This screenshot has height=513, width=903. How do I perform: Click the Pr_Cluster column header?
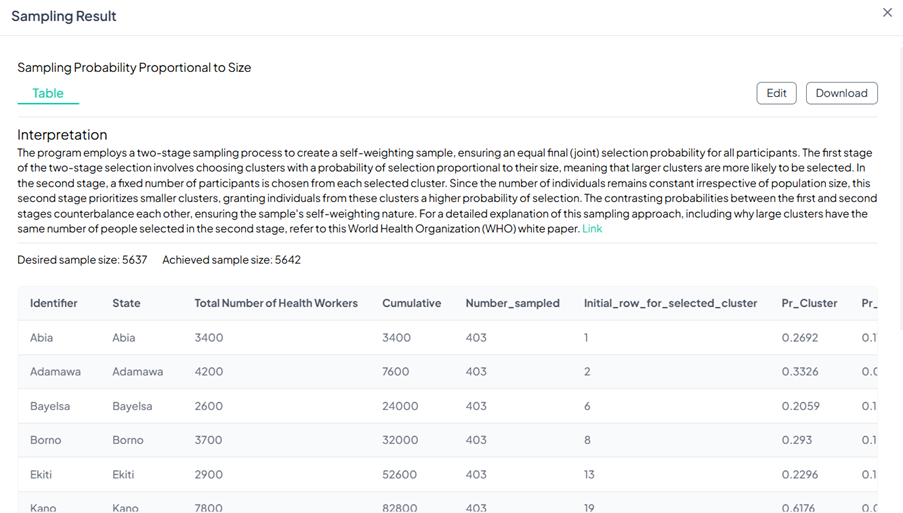point(809,303)
